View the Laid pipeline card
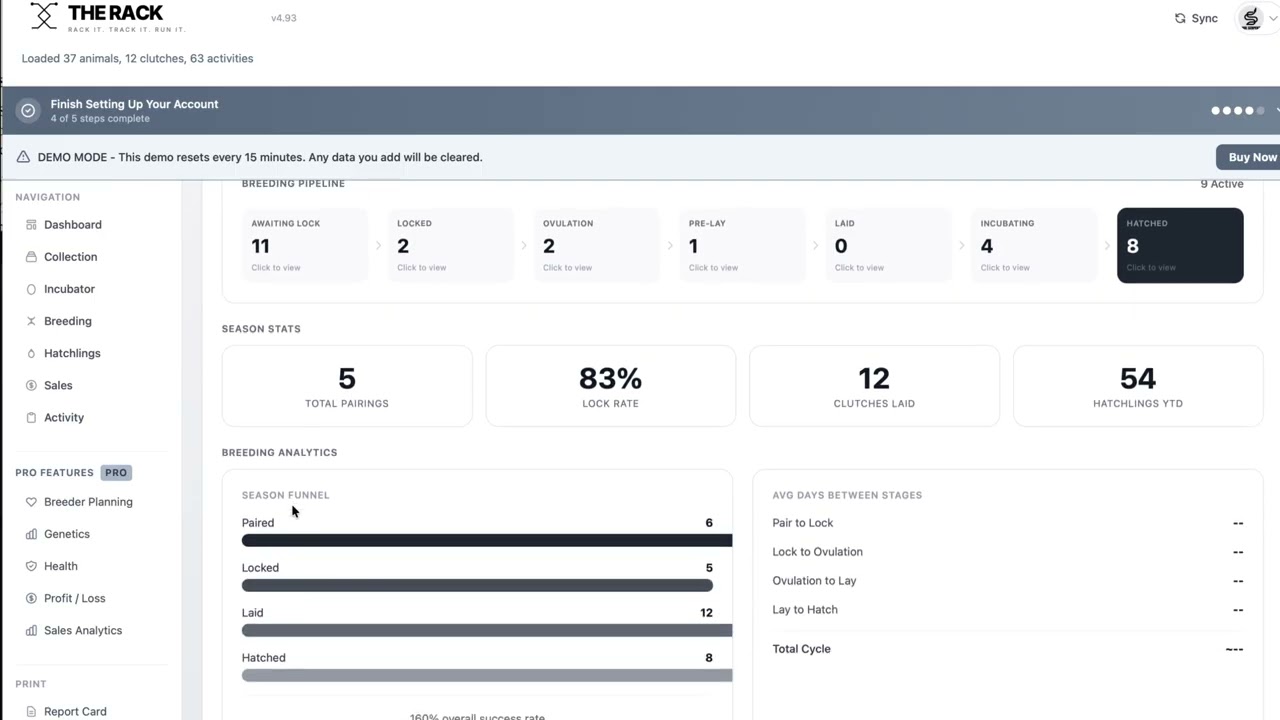 (889, 245)
